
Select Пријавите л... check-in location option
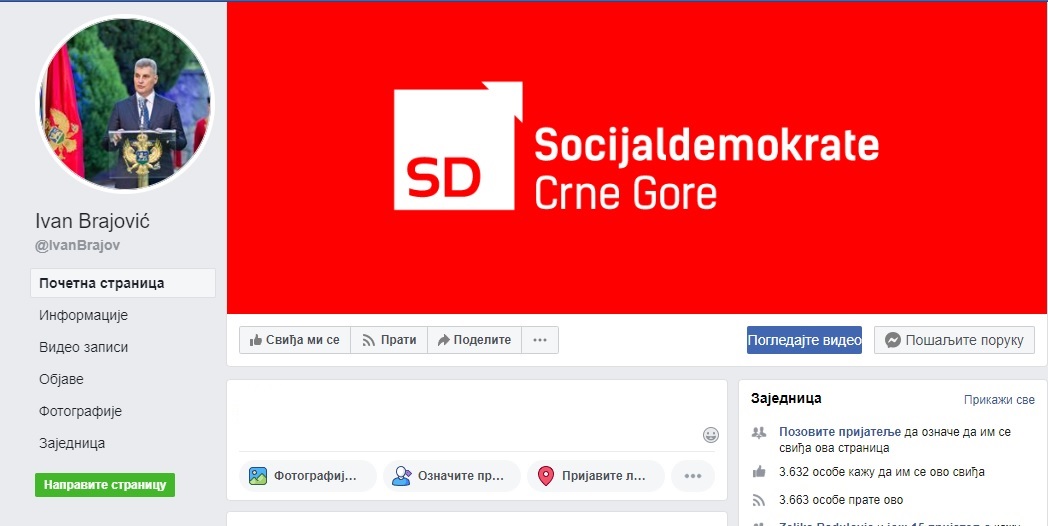596,476
